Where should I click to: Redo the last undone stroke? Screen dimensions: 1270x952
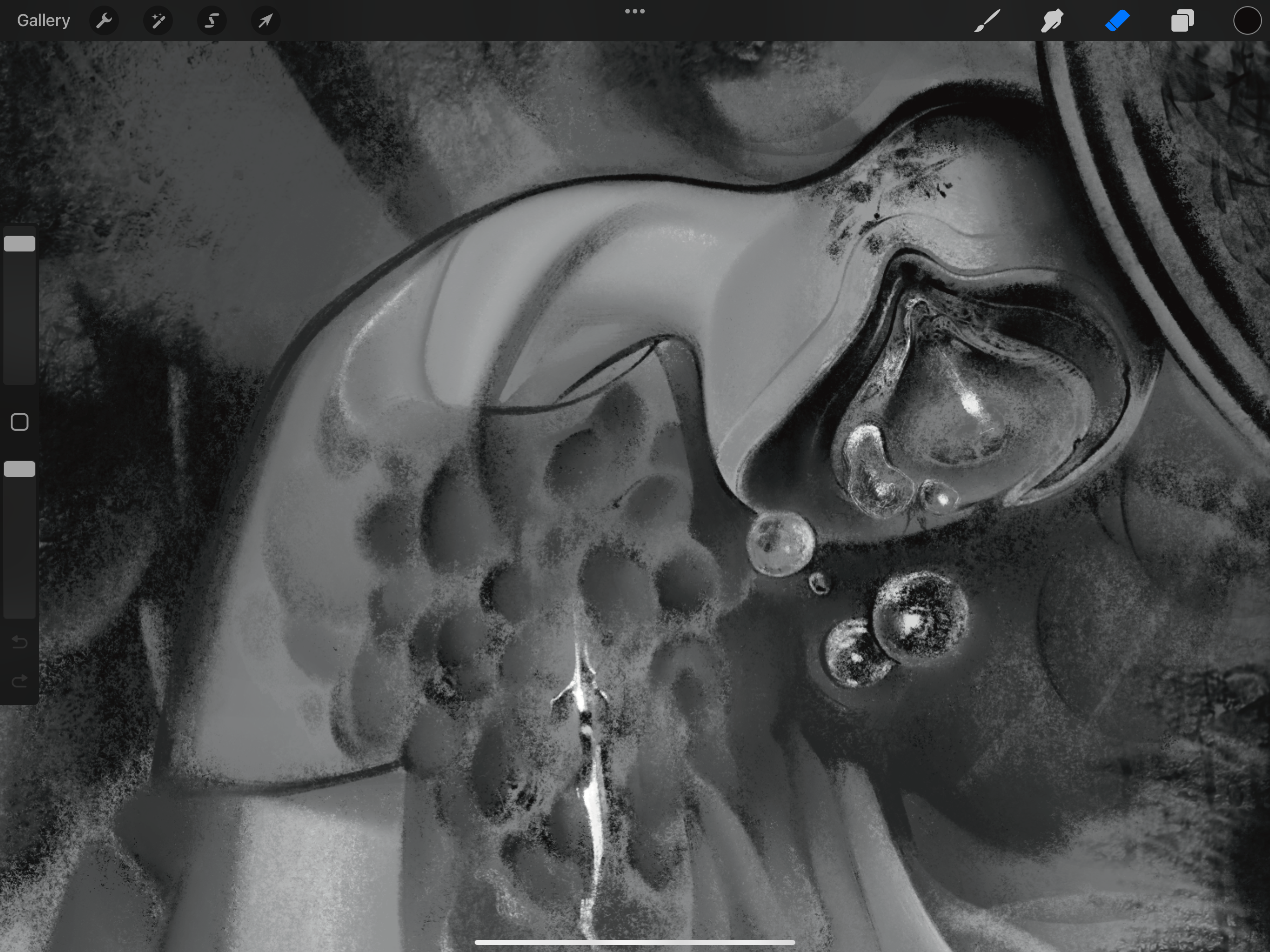click(x=20, y=681)
